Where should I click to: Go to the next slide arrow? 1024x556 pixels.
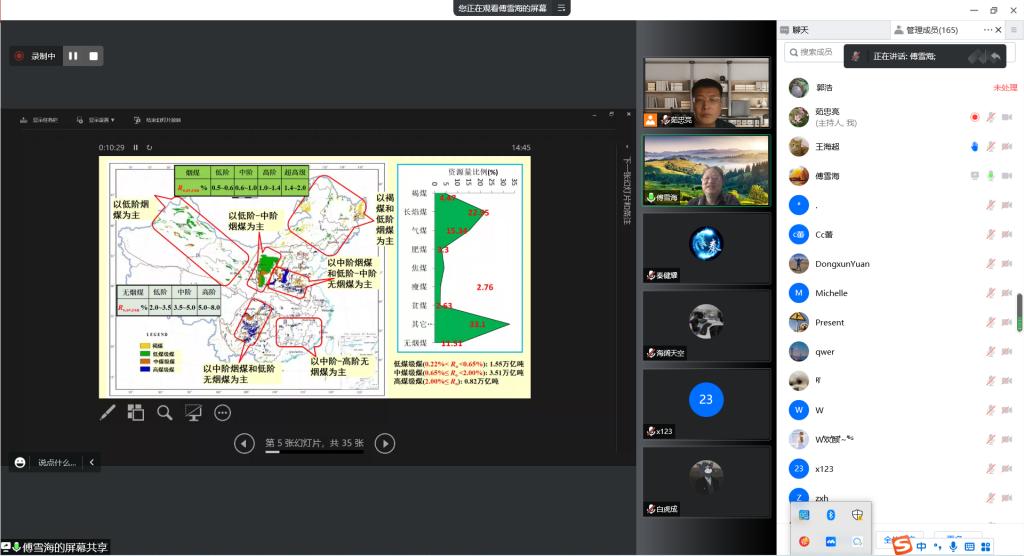[x=384, y=443]
